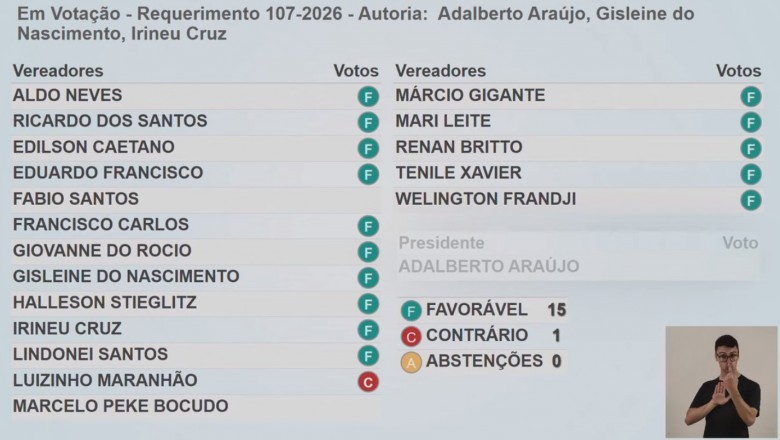Image resolution: width=780 pixels, height=440 pixels.
Task: Click the orange Abstenções legend icon
Action: point(411,362)
